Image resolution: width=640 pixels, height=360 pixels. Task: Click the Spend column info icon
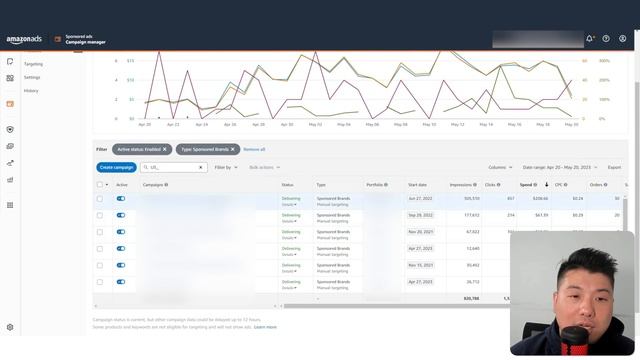pyautogui.click(x=535, y=185)
